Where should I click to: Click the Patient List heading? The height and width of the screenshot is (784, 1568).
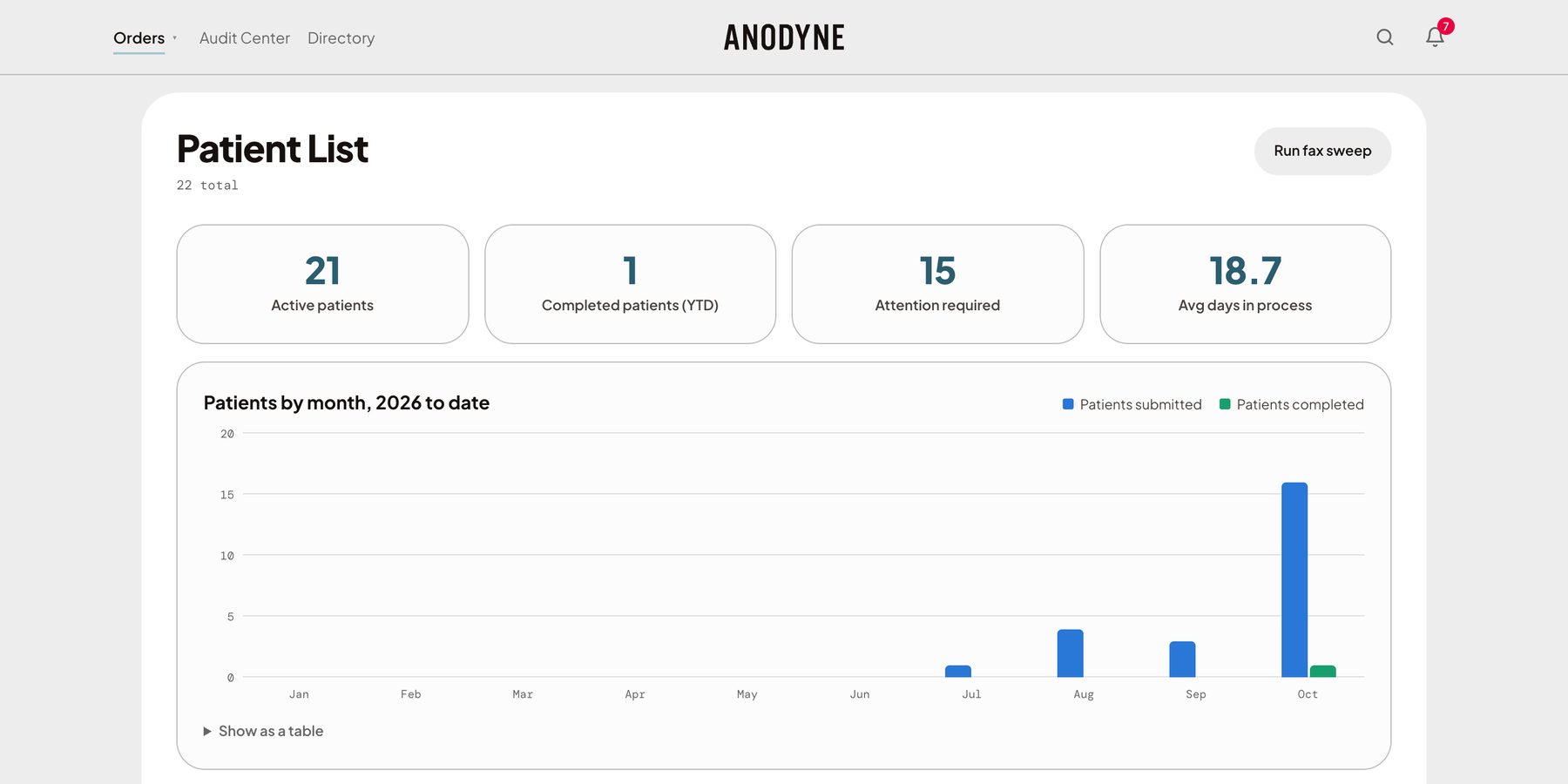[273, 149]
